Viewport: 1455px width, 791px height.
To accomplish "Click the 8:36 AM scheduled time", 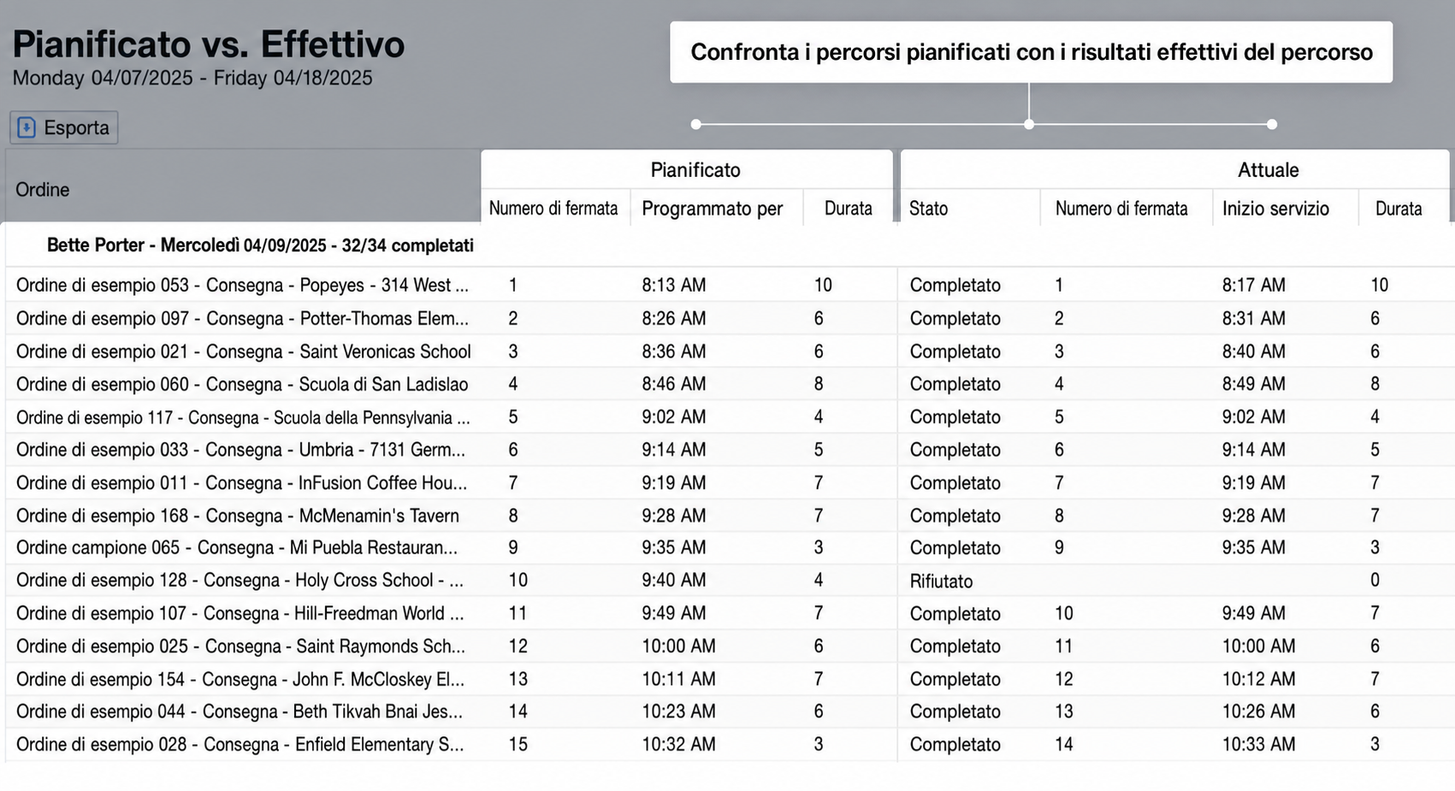I will click(x=674, y=351).
